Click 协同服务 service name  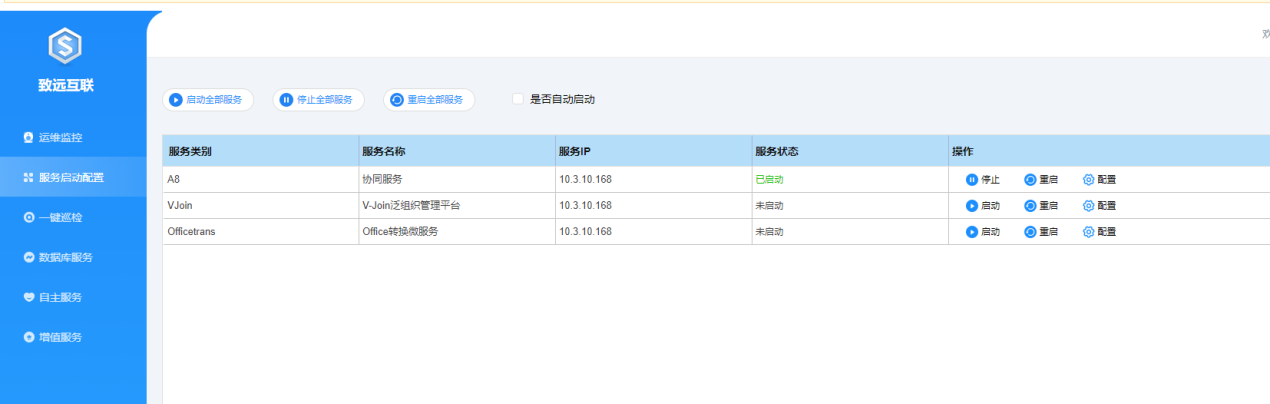(x=382, y=180)
